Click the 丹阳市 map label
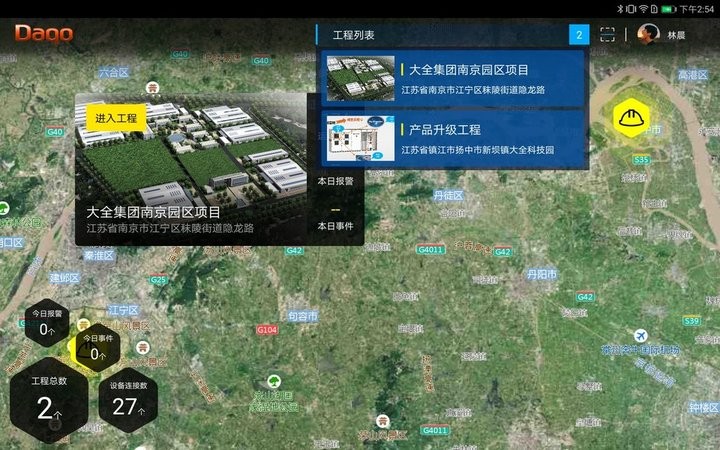This screenshot has height=450, width=720. tap(542, 275)
